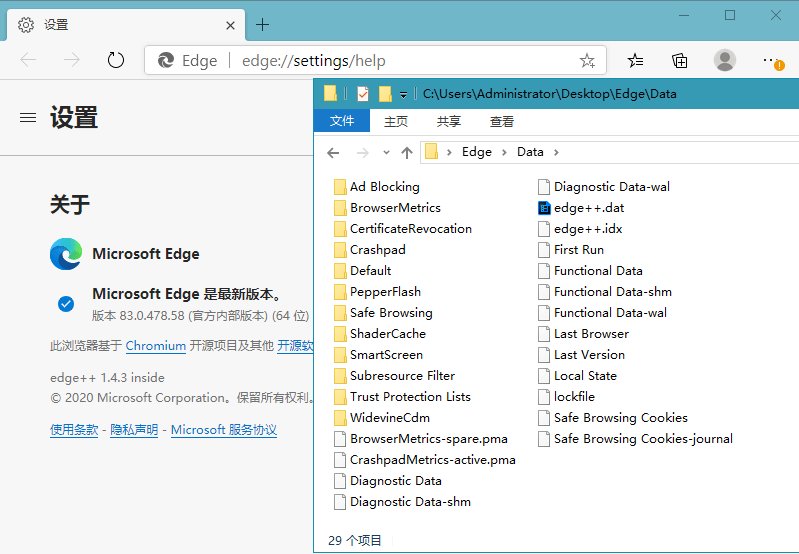Open the Microsoft 服务协议 link
The image size is (799, 554).
224,430
